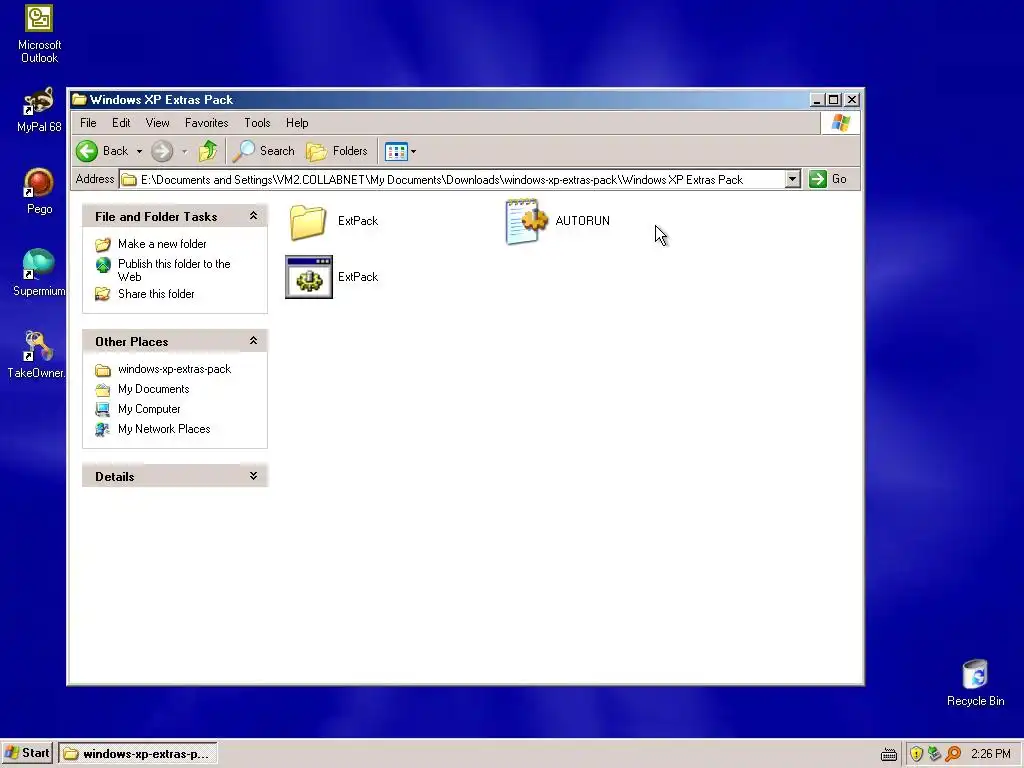
Task: Open the Tools menu
Action: click(x=257, y=123)
